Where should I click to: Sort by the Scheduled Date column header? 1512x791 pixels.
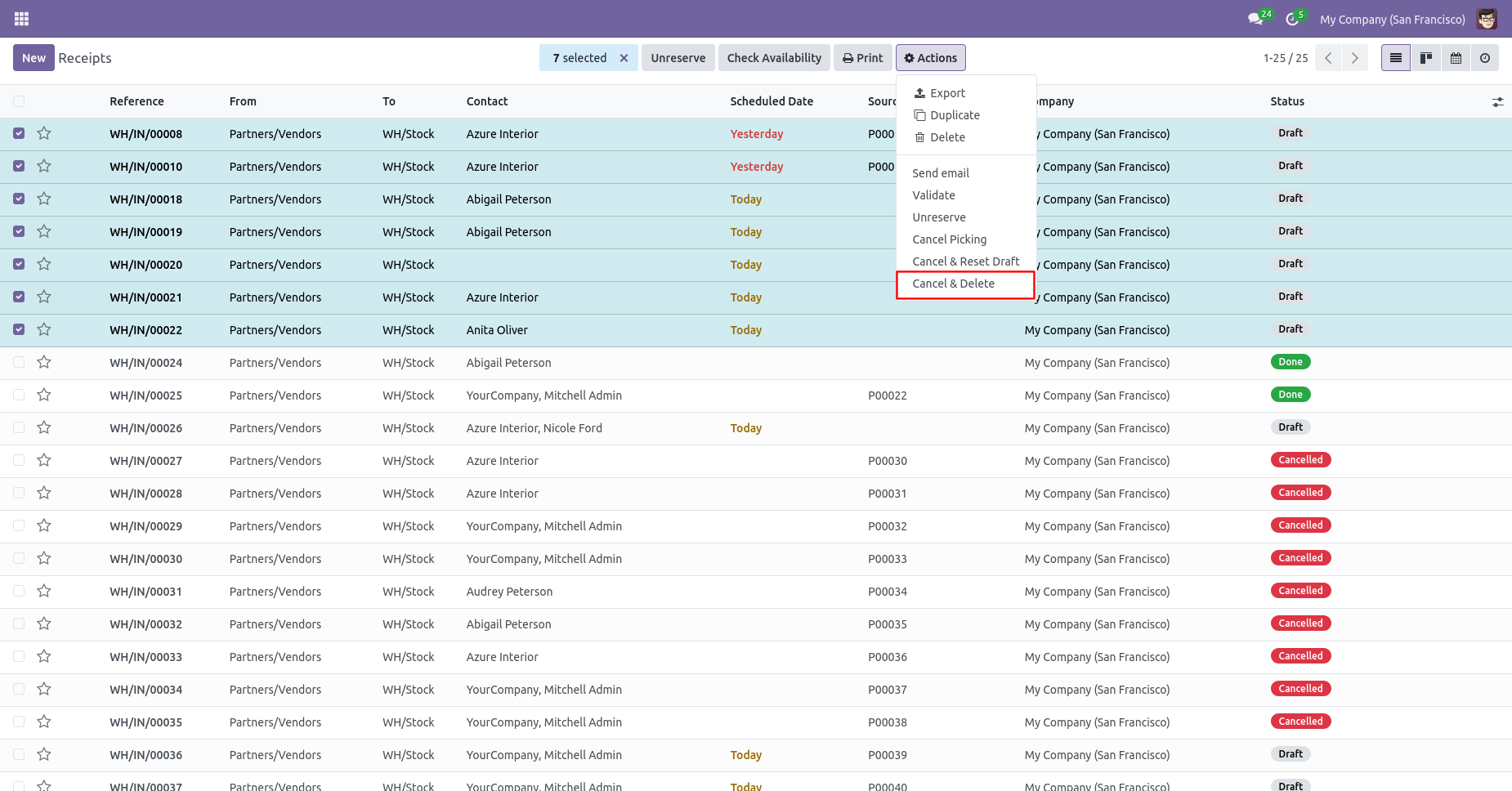[x=772, y=101]
